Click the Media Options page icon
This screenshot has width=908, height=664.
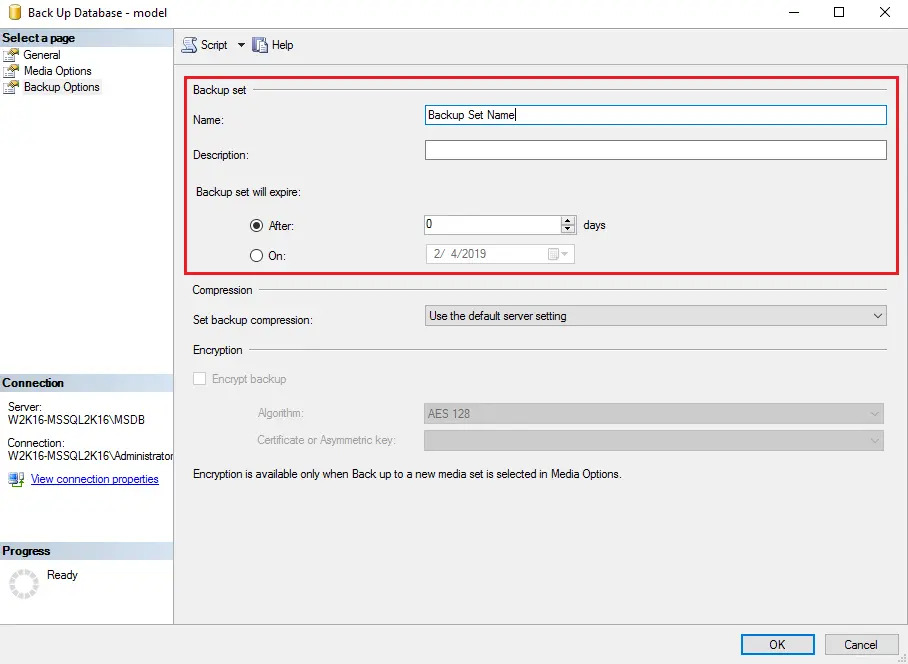pyautogui.click(x=12, y=71)
